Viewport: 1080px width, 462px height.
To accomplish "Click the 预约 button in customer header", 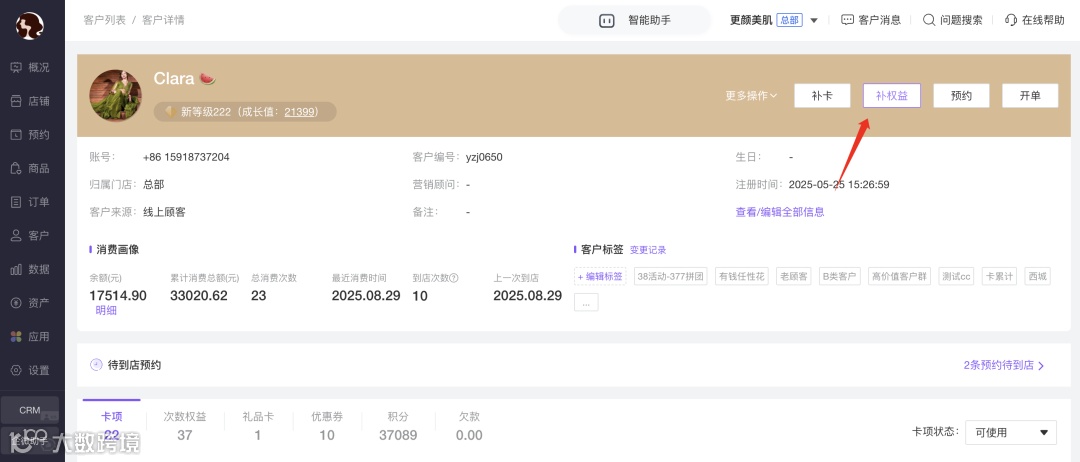I will 962,96.
